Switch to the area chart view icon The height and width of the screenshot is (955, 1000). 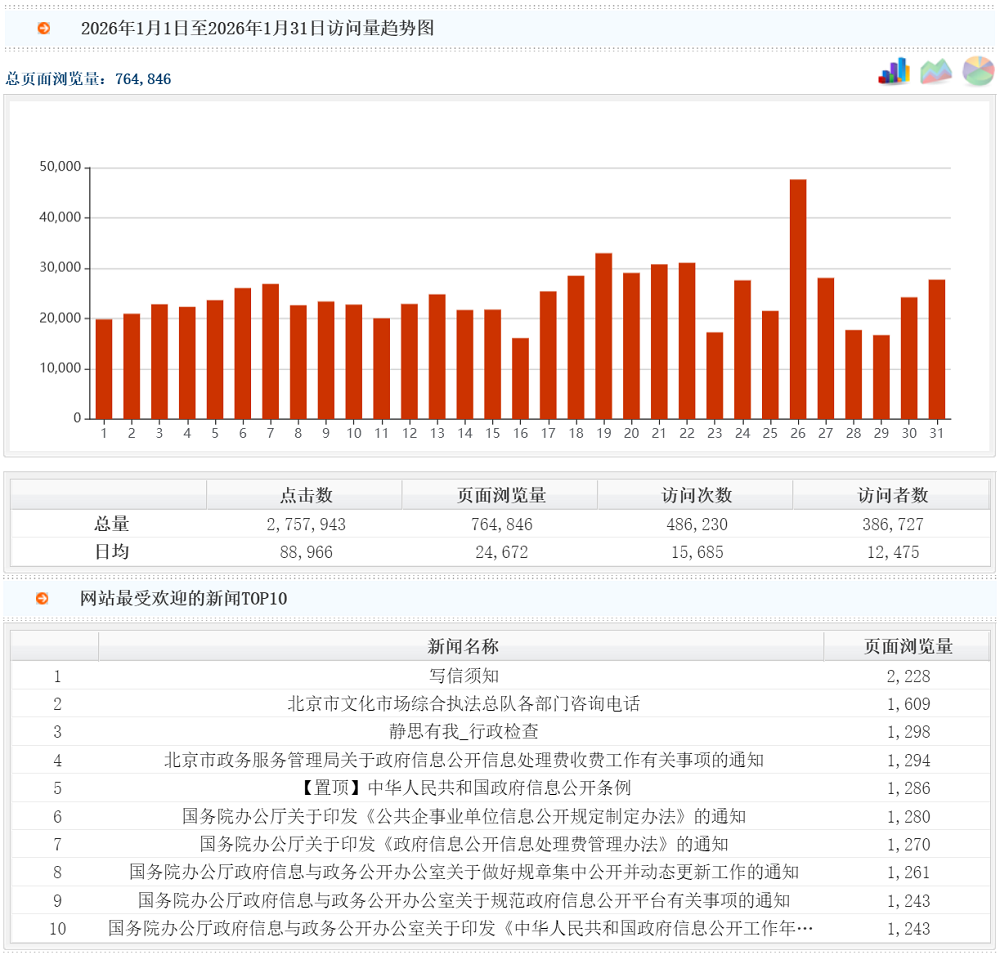[x=936, y=71]
